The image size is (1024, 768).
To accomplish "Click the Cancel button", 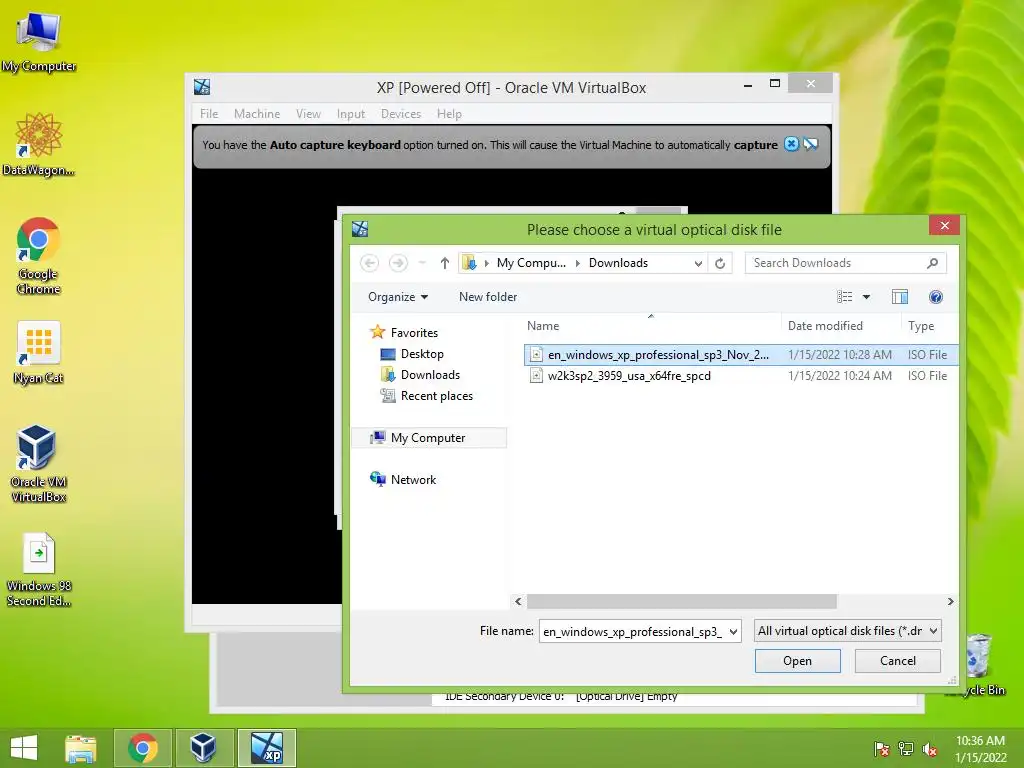I will (x=897, y=661).
